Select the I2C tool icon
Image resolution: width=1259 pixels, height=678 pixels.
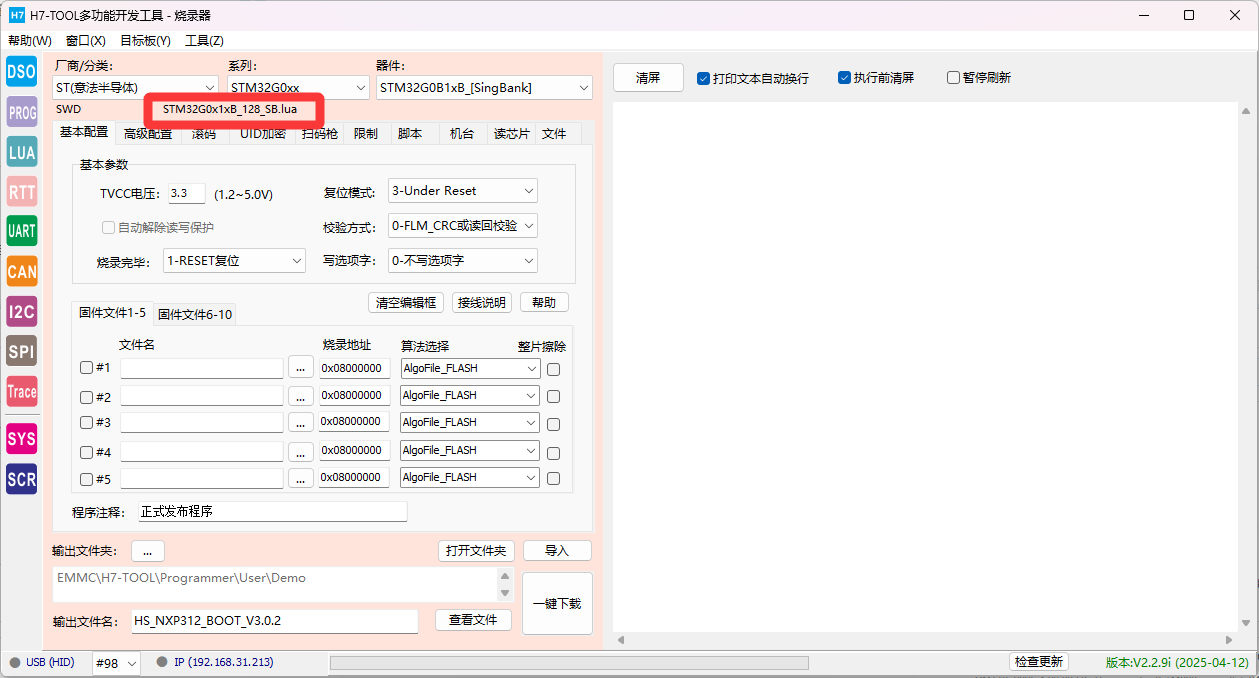pyautogui.click(x=21, y=311)
